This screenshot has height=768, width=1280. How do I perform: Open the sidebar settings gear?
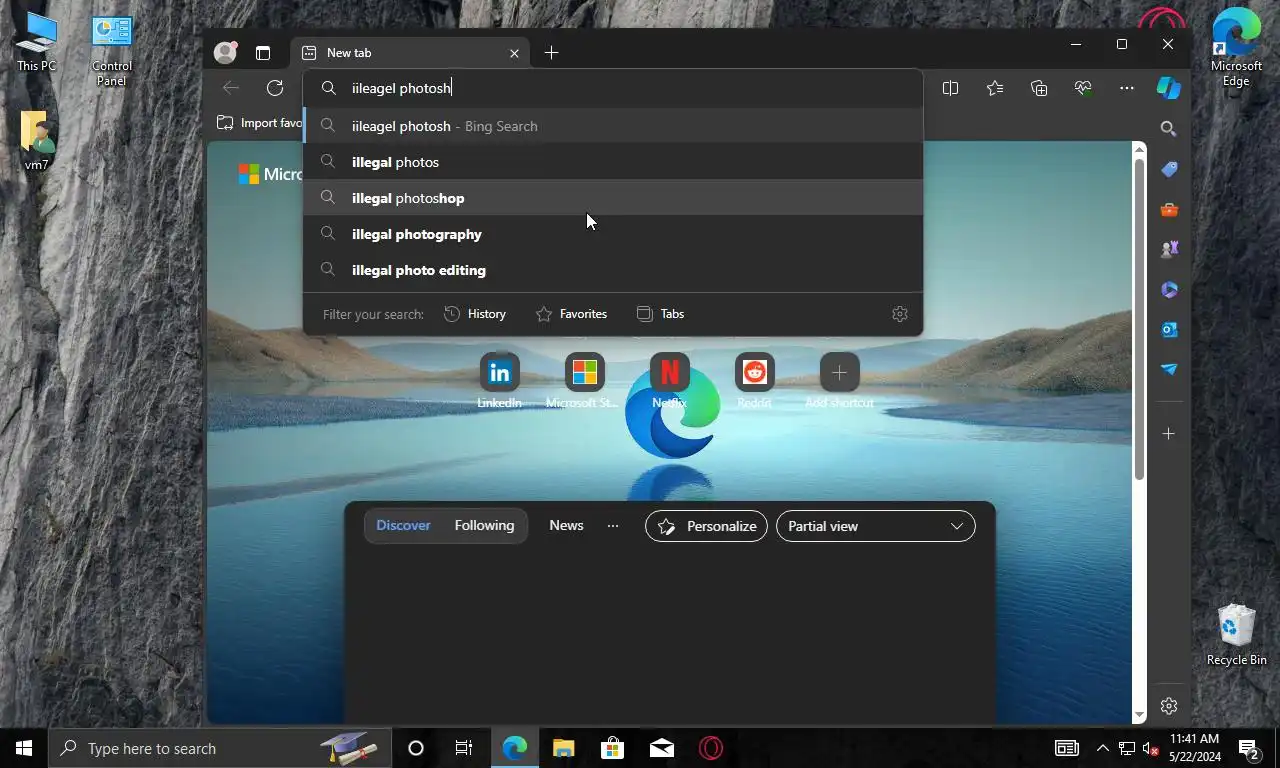[x=1168, y=706]
